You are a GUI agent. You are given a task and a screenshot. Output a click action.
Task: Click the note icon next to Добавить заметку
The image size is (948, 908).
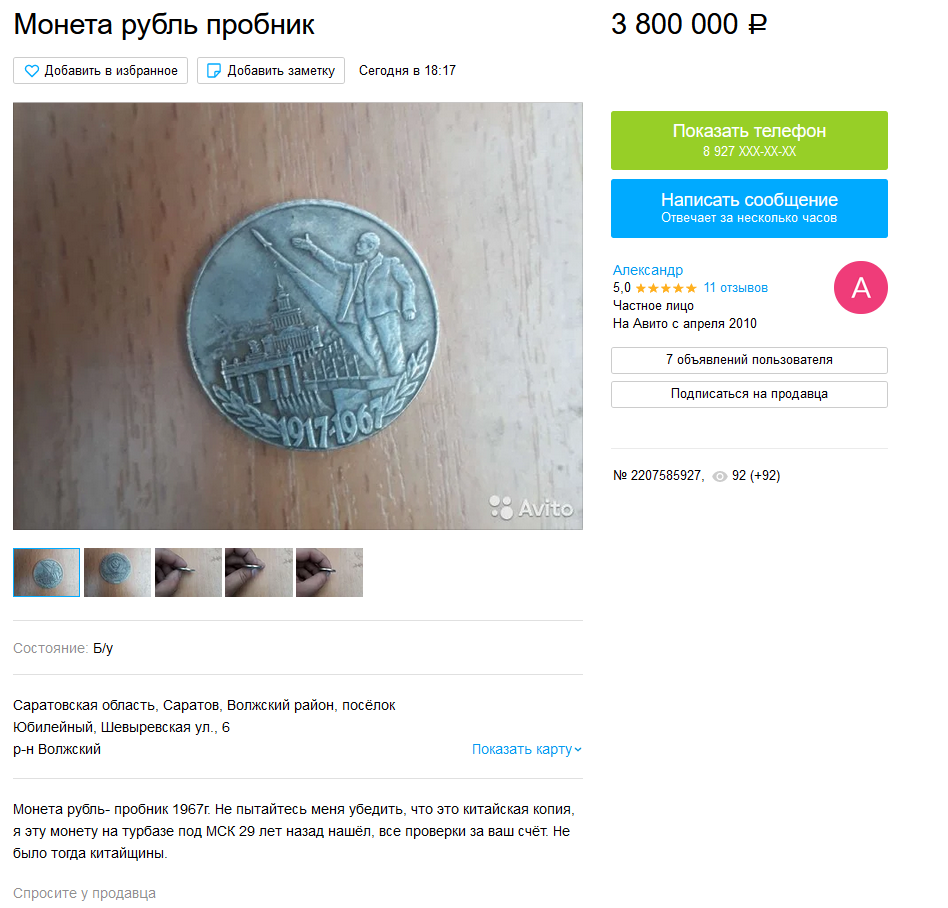click(x=214, y=71)
